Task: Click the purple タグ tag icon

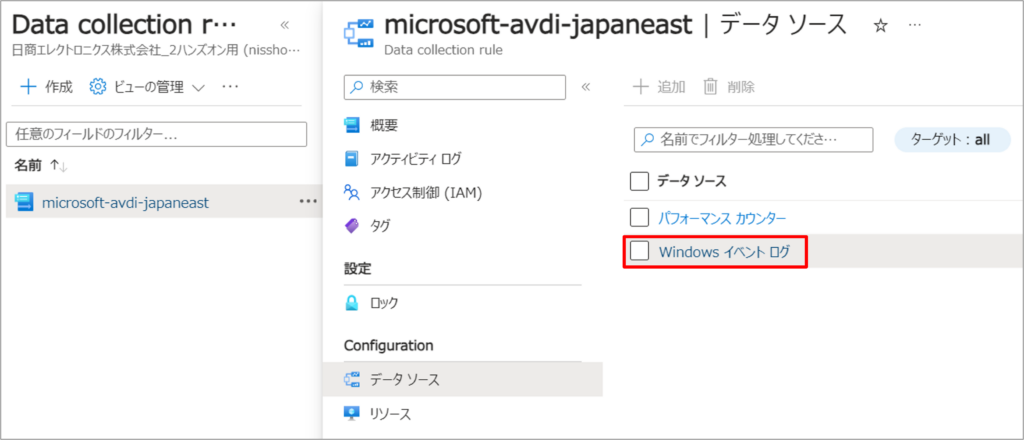Action: click(x=352, y=227)
